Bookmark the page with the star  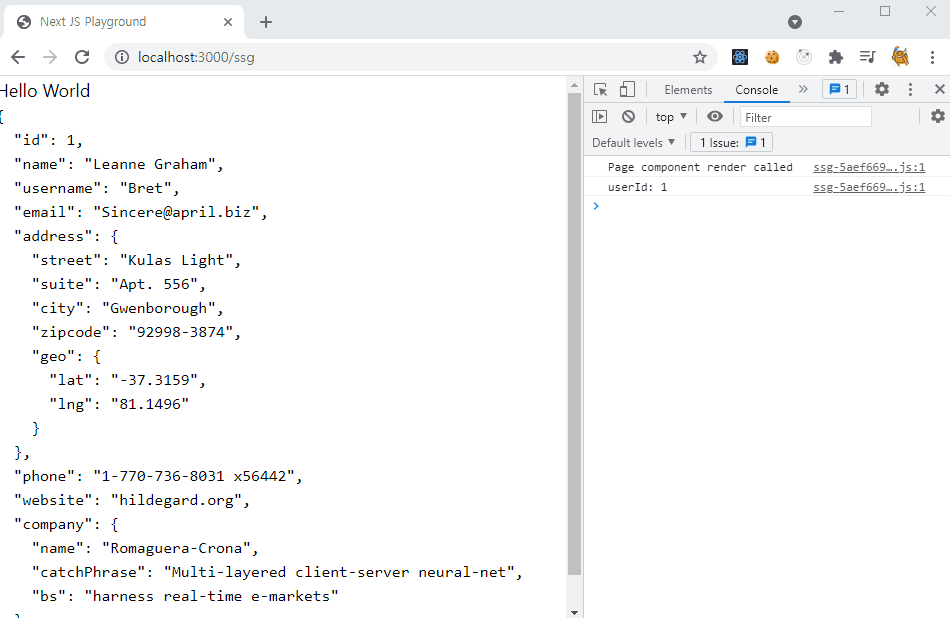700,57
